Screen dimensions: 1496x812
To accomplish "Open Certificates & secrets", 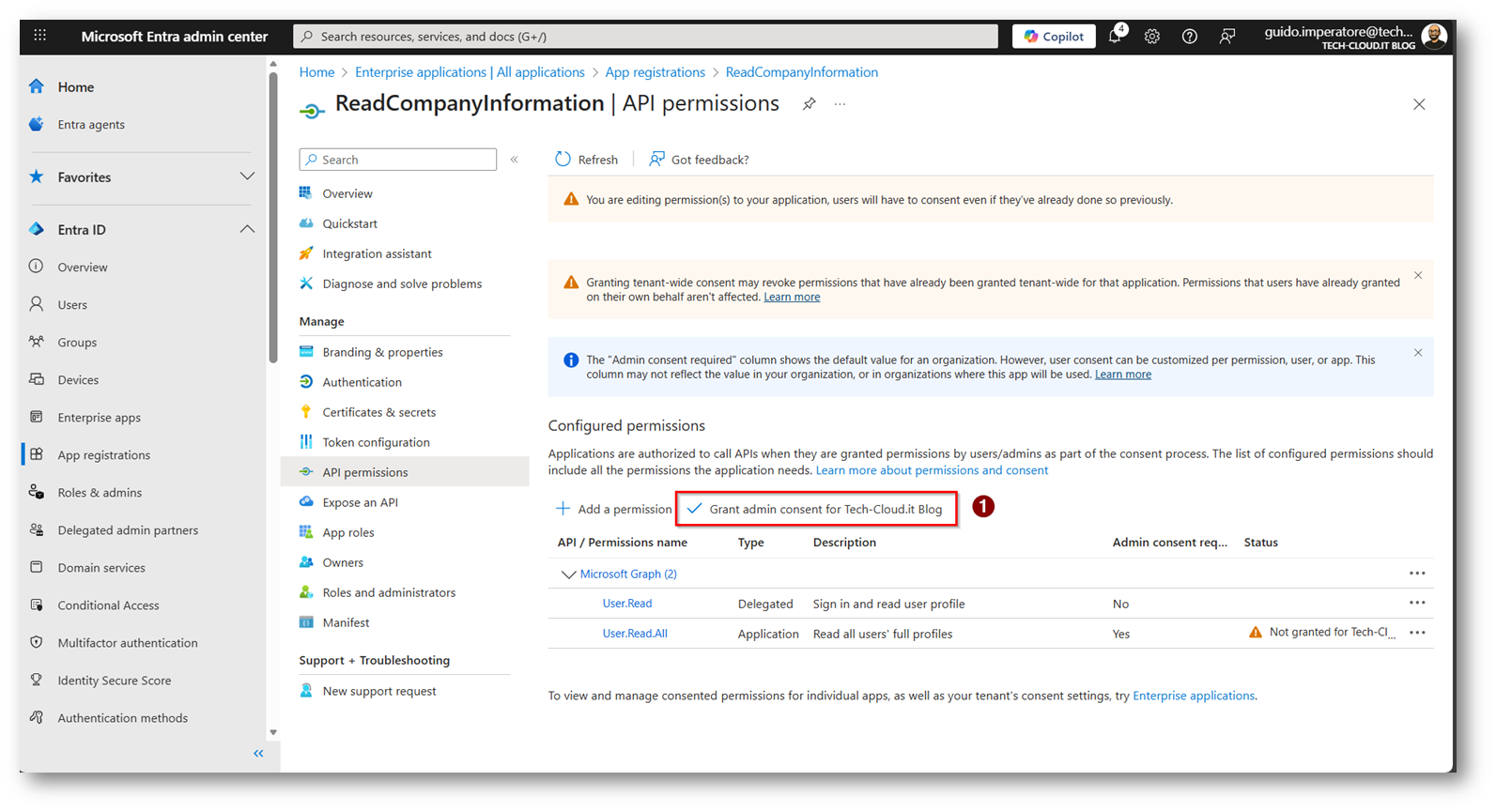I will pos(379,412).
